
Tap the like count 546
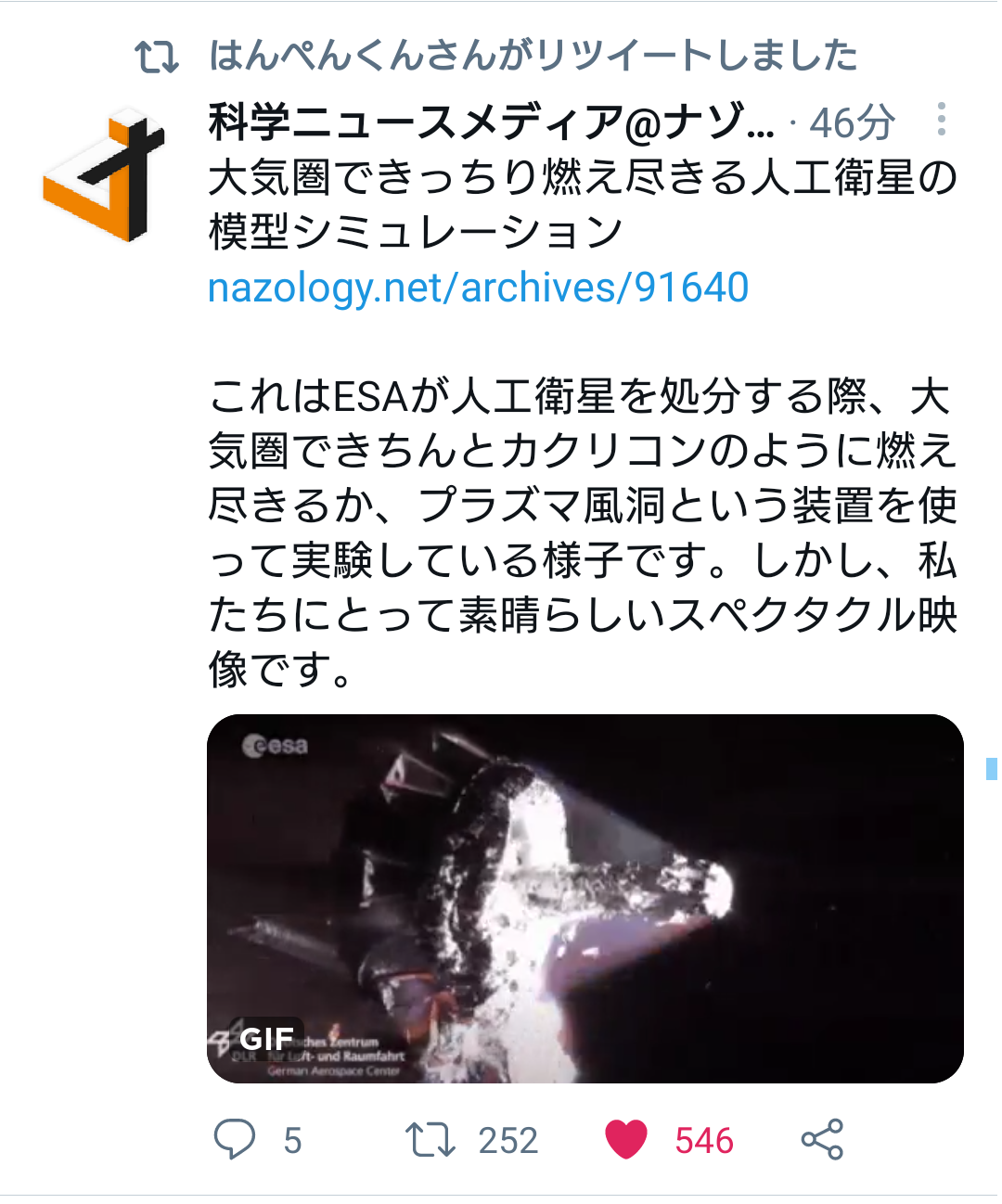point(704,1141)
